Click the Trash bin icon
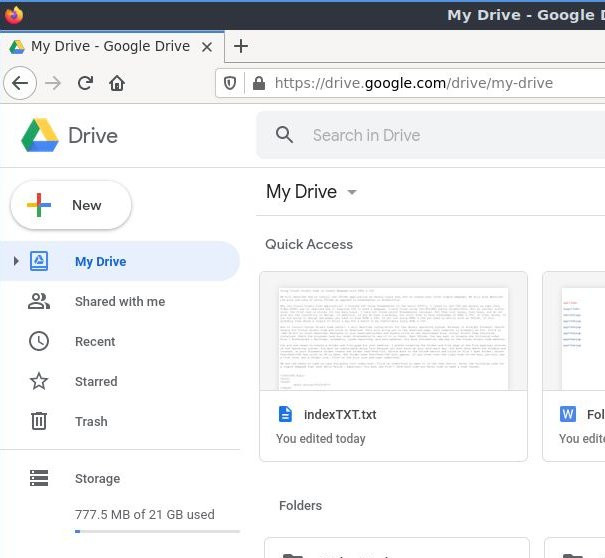 click(39, 421)
